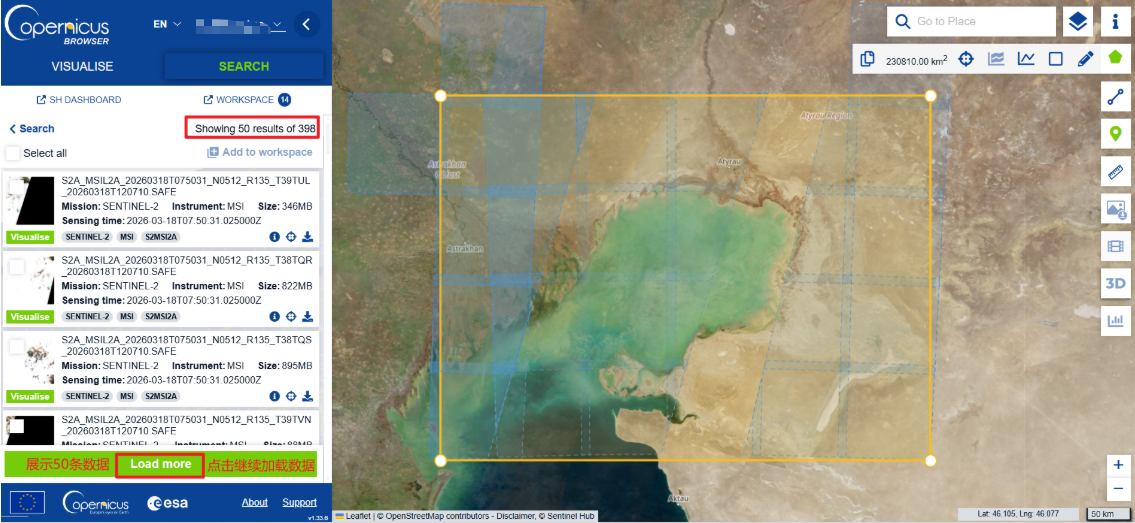Open the image download tool
The image size is (1135, 523).
(x=1115, y=209)
